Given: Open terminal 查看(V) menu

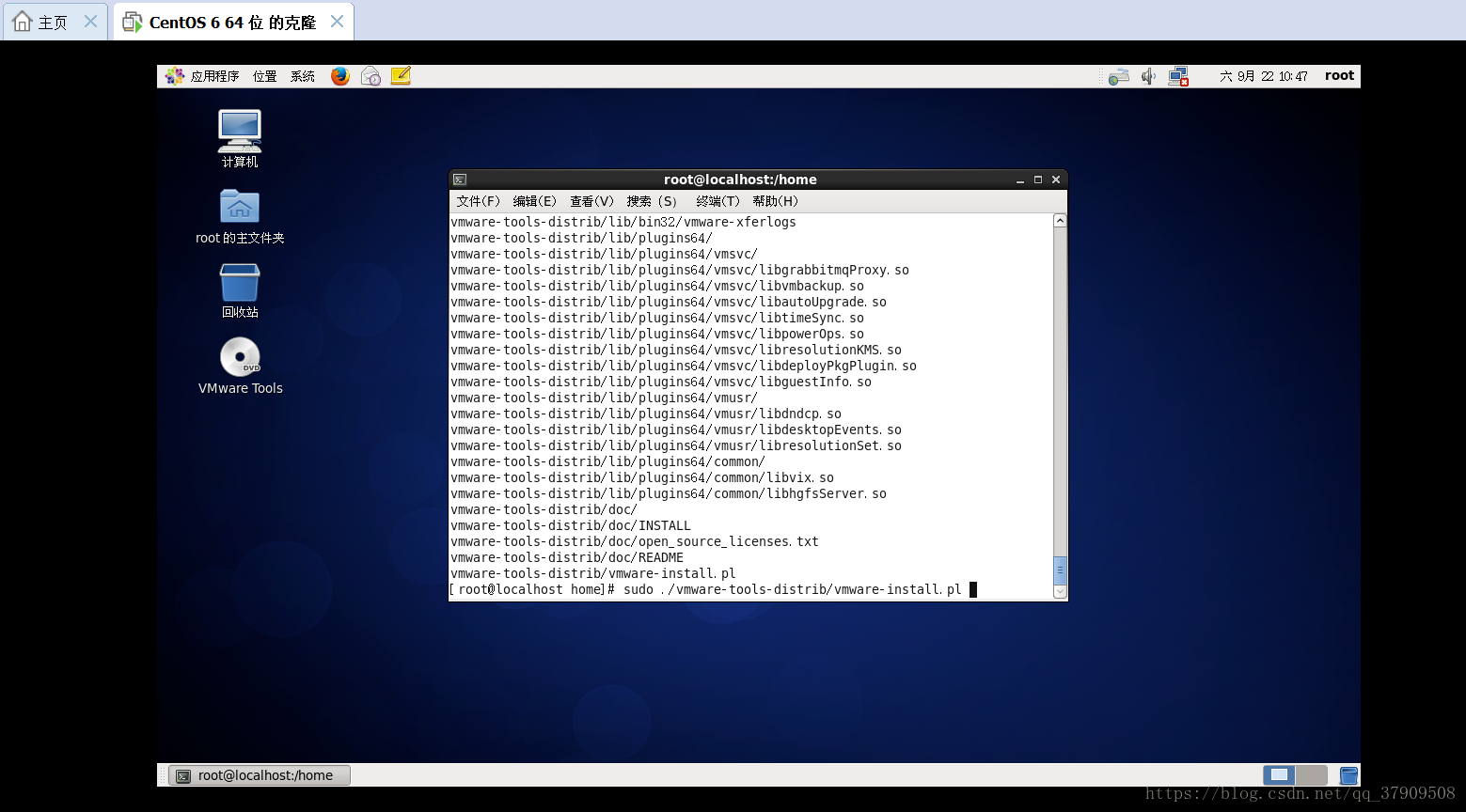Looking at the screenshot, I should [x=591, y=201].
